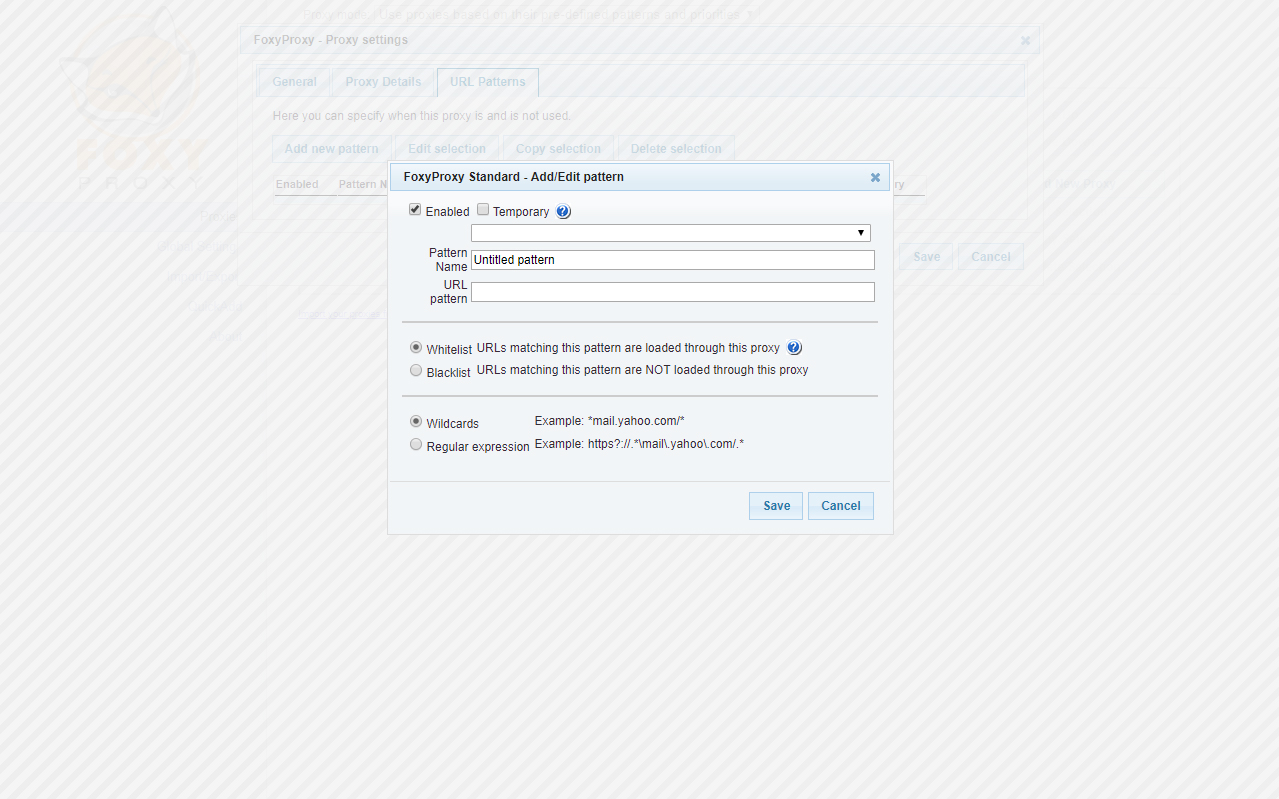The width and height of the screenshot is (1279, 799).
Task: Uncheck the Enabled checkbox
Action: click(x=415, y=210)
